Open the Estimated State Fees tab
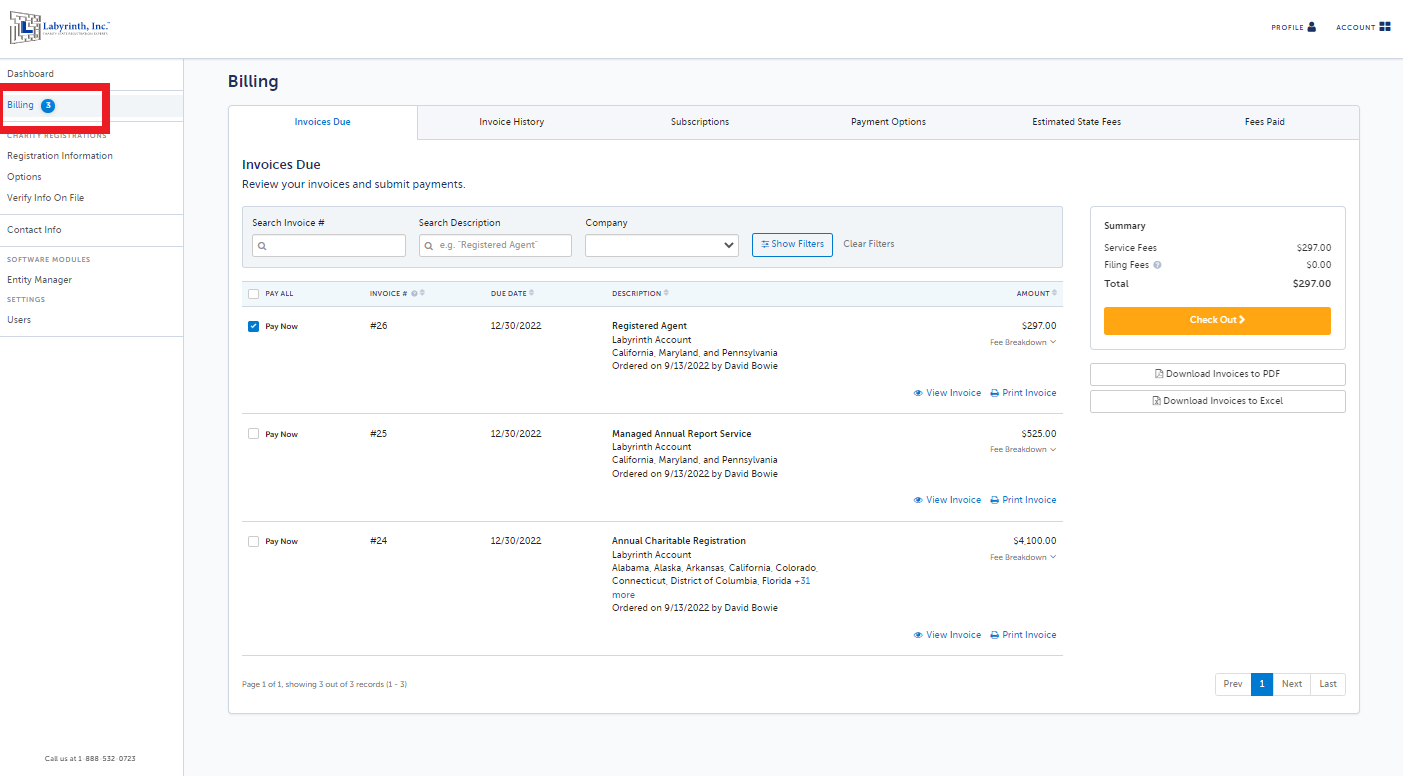This screenshot has height=776, width=1403. pos(1076,122)
